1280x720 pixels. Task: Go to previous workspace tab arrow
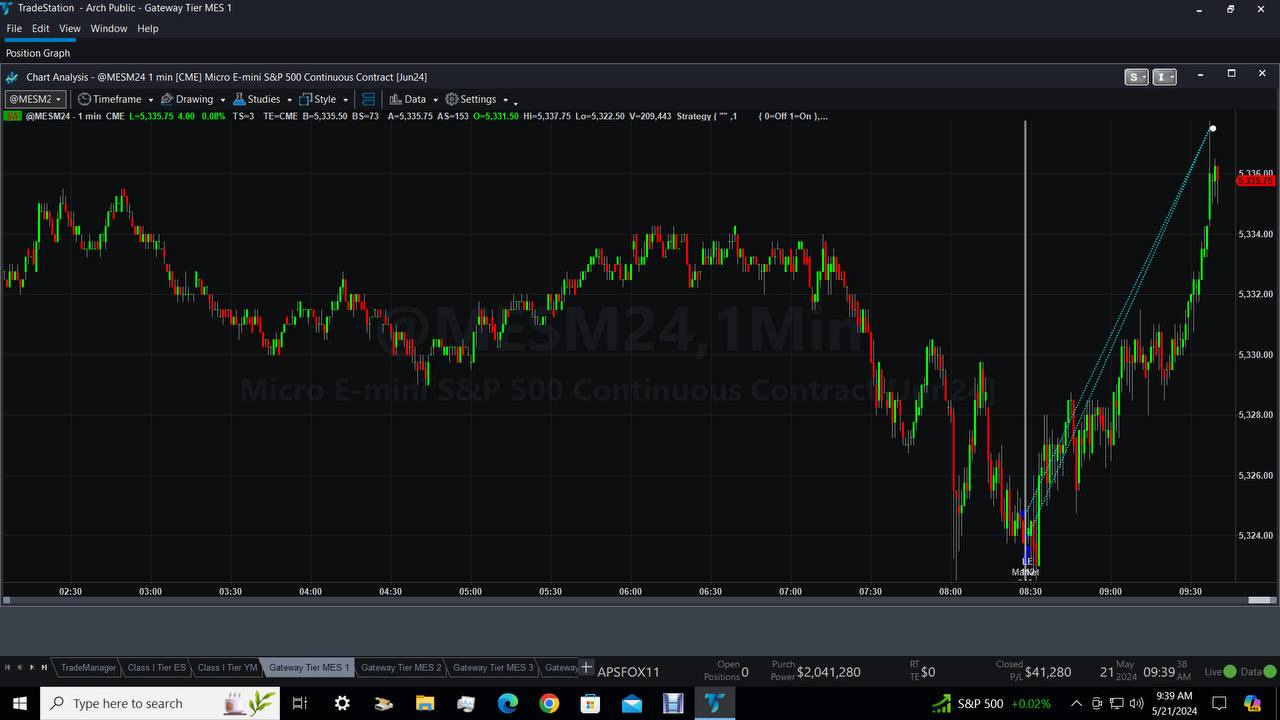(20, 668)
